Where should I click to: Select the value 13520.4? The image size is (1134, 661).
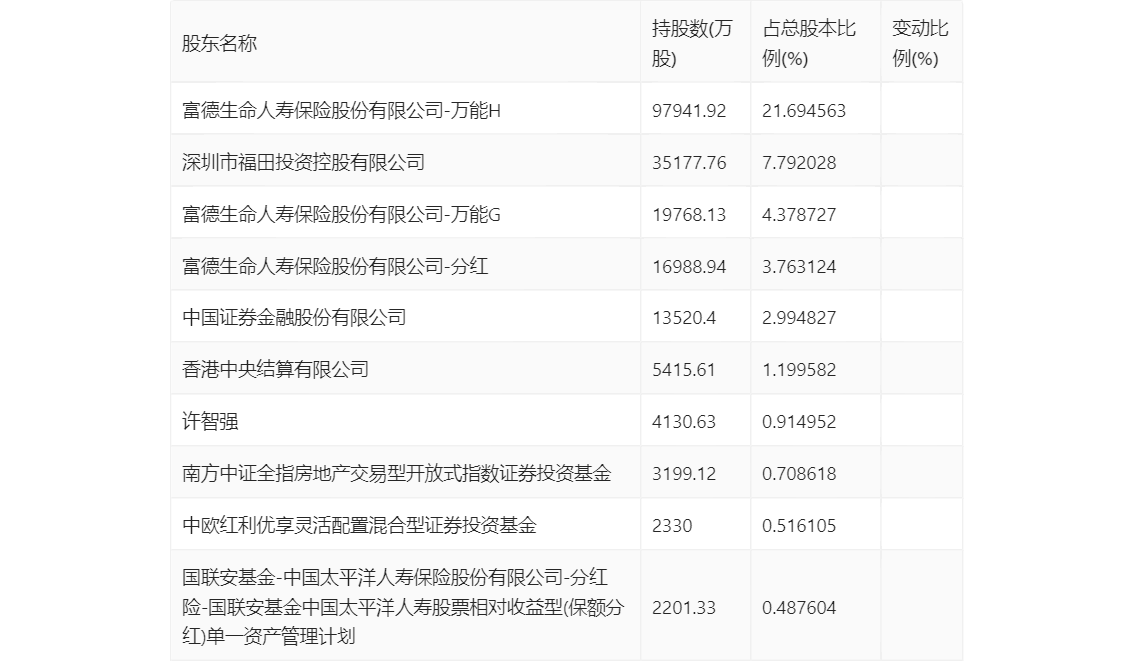683,317
